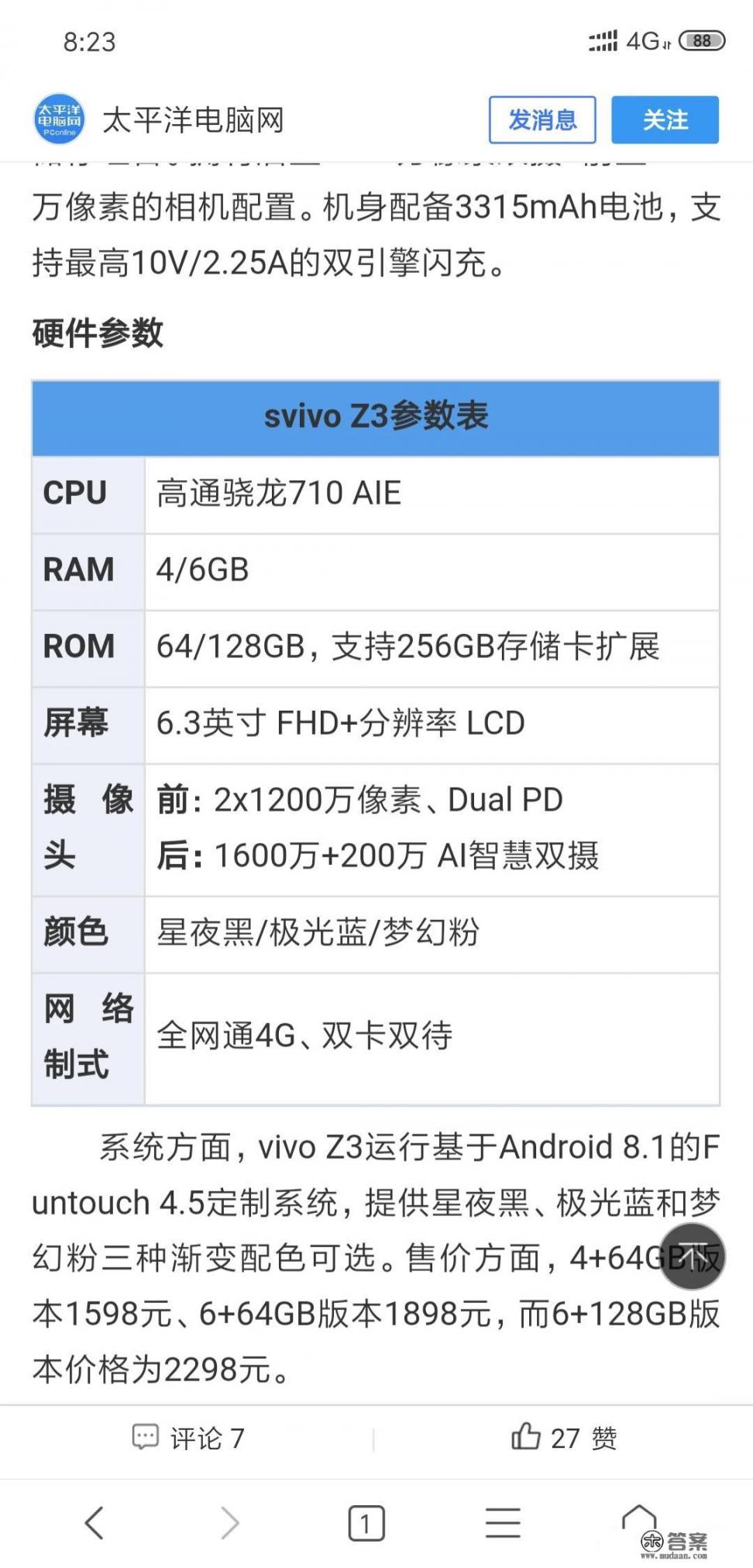Tap the blue 关注 follow button
Viewport: 753px width, 1568px height.
click(666, 120)
